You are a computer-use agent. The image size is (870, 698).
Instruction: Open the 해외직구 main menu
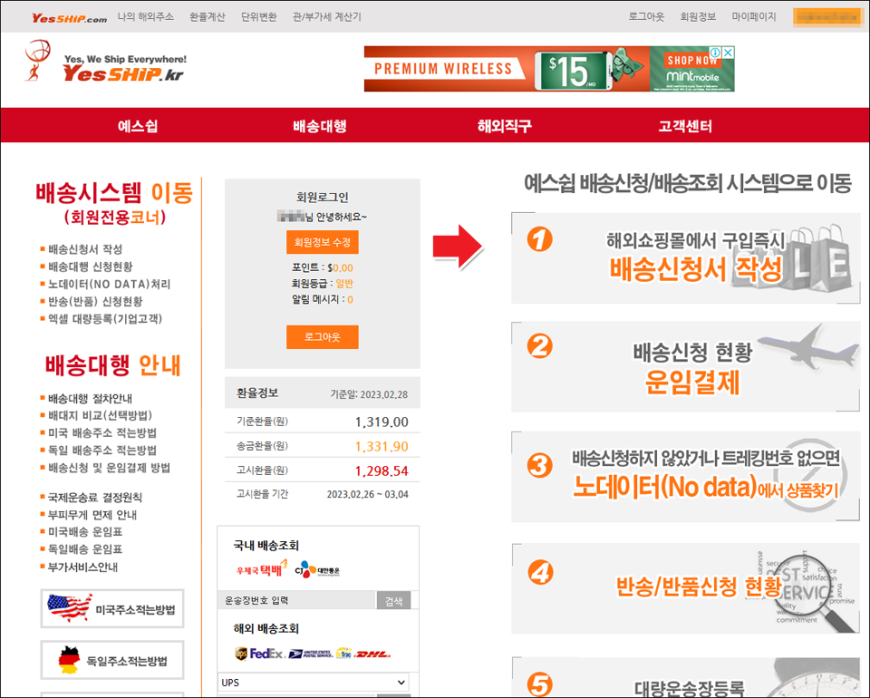(505, 126)
